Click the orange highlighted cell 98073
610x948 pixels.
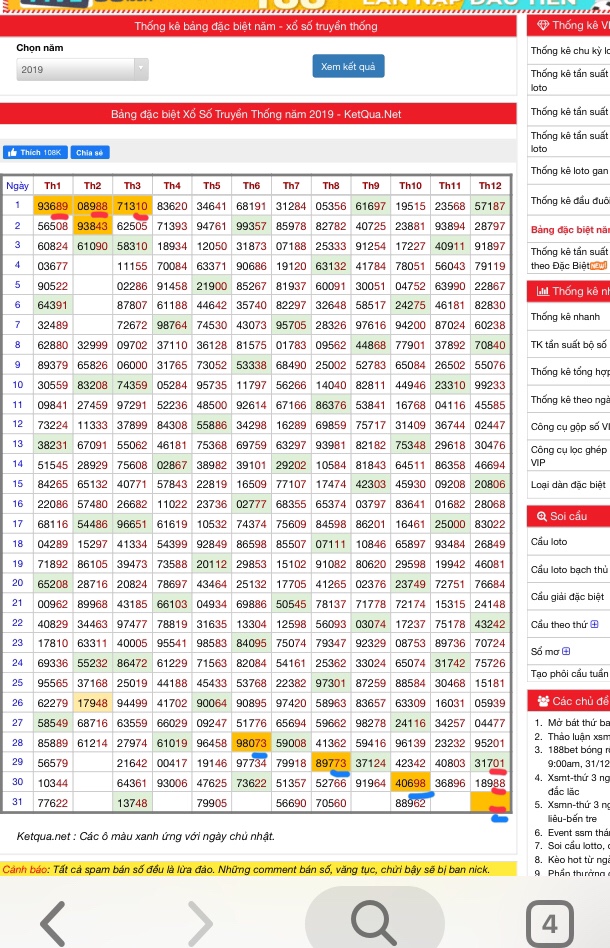click(x=250, y=743)
